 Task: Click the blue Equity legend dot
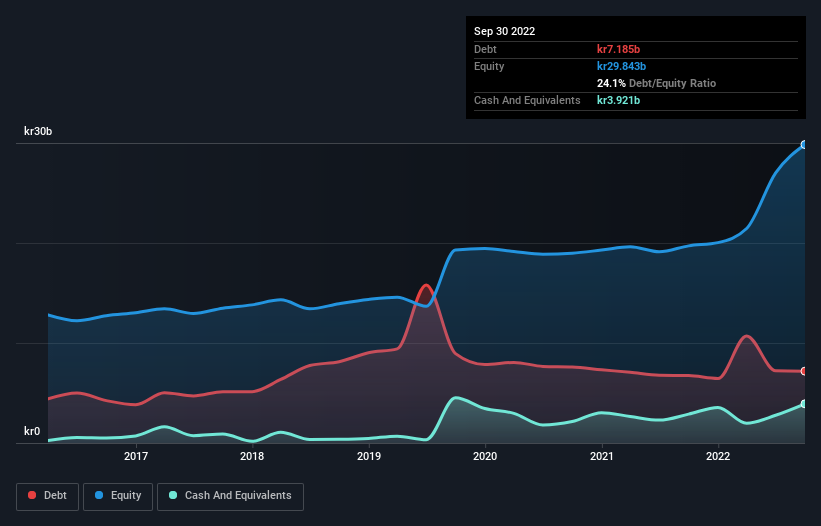tap(99, 495)
